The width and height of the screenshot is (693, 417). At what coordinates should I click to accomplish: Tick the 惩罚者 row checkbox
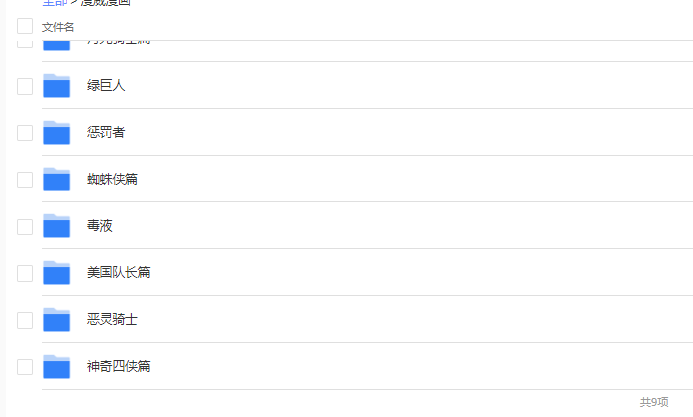tap(25, 133)
